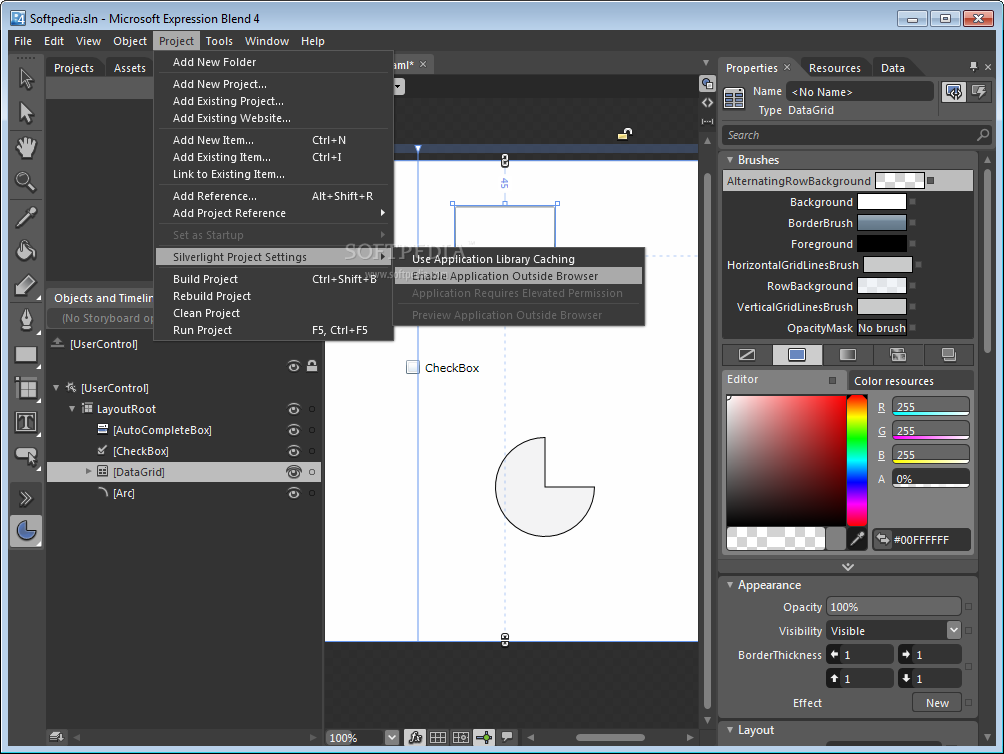Collapse the LayoutRoot tree node
Screen dimensions: 1004x754
pyautogui.click(x=72, y=408)
